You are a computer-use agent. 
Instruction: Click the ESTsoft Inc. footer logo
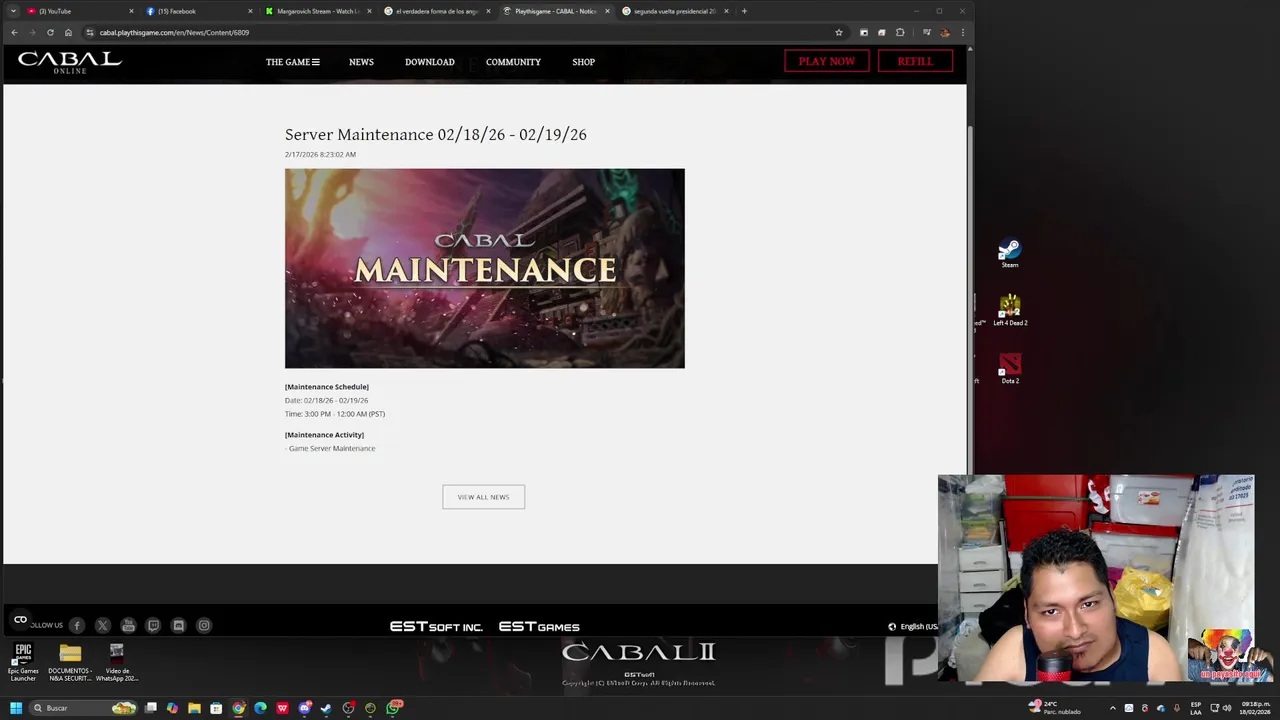(x=436, y=627)
